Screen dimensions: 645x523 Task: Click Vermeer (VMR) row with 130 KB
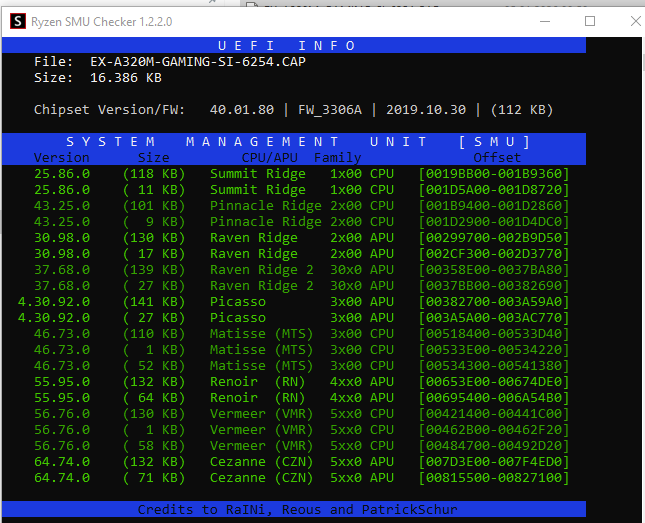click(302, 414)
